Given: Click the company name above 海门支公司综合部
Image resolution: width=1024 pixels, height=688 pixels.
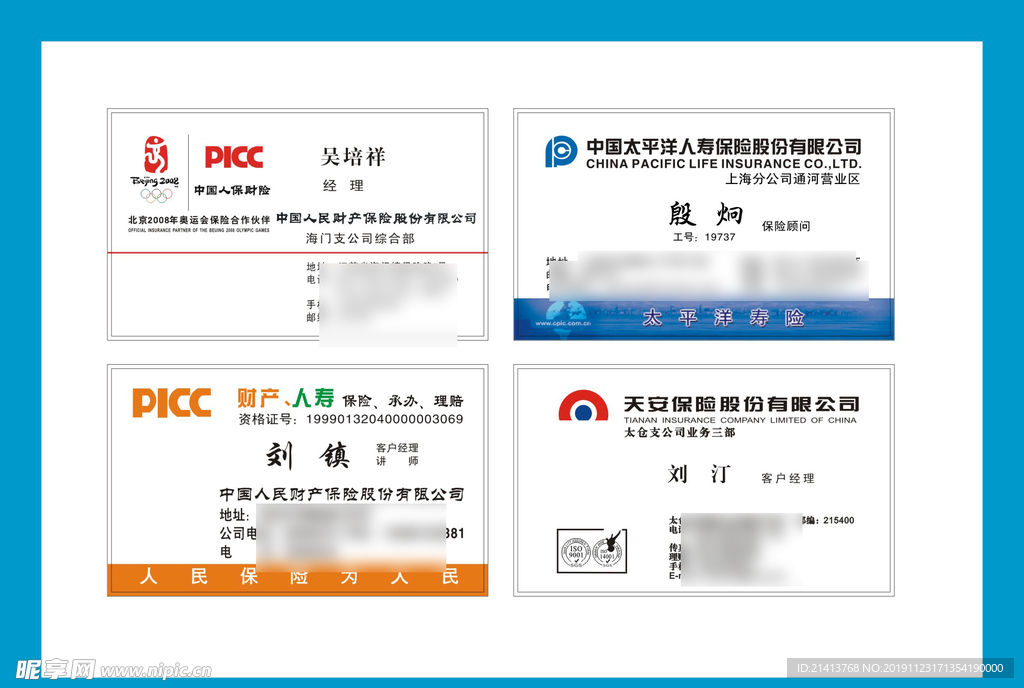Looking at the screenshot, I should tap(376, 218).
